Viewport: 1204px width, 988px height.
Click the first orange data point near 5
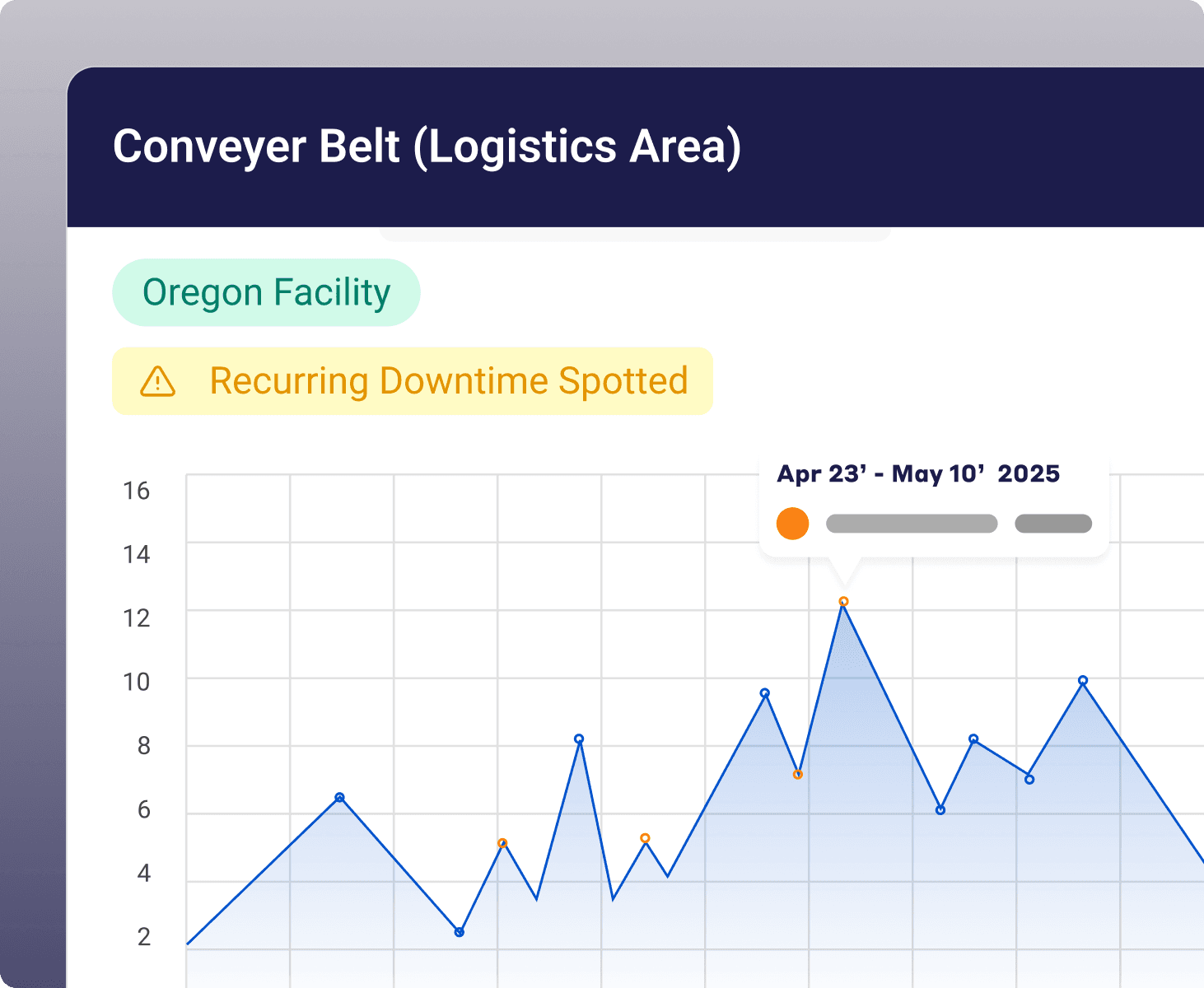[502, 843]
